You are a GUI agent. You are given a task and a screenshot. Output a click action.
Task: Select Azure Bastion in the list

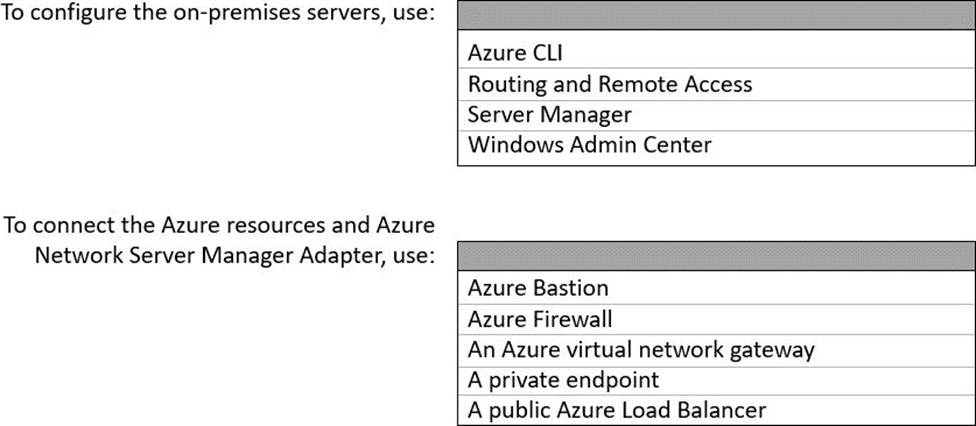(x=537, y=288)
